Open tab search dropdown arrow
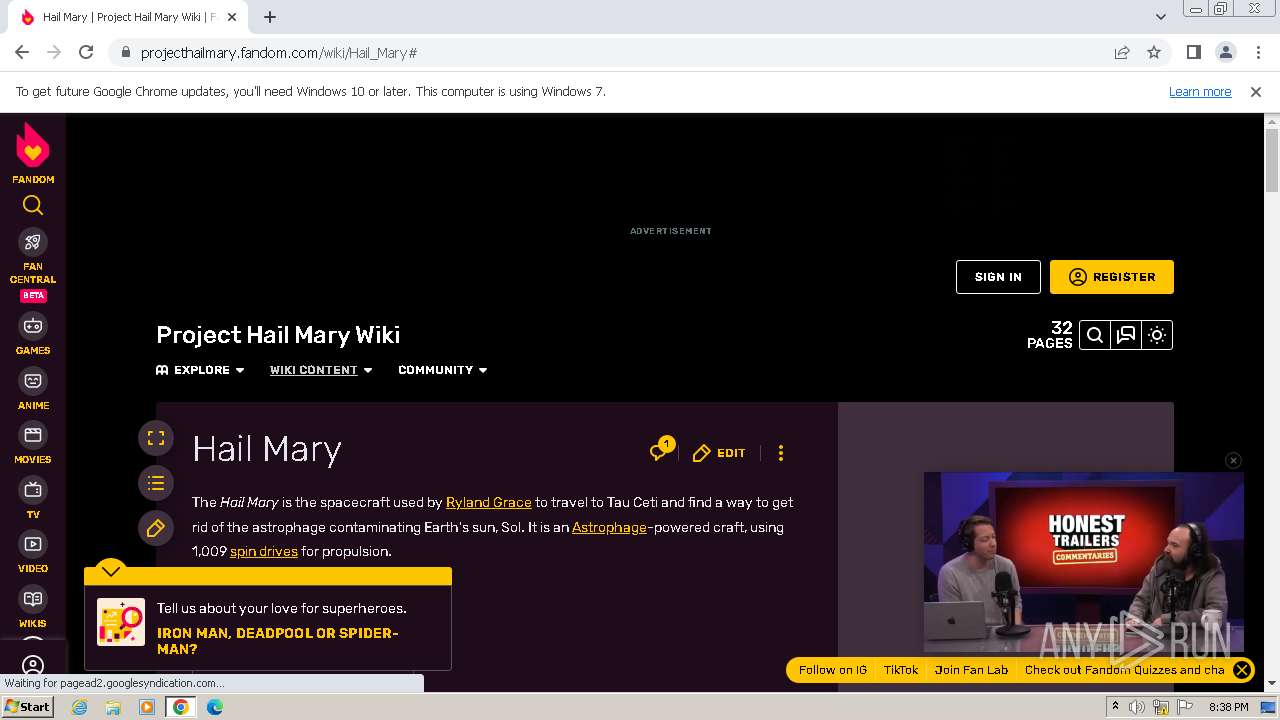The height and width of the screenshot is (720, 1280). (x=1161, y=17)
